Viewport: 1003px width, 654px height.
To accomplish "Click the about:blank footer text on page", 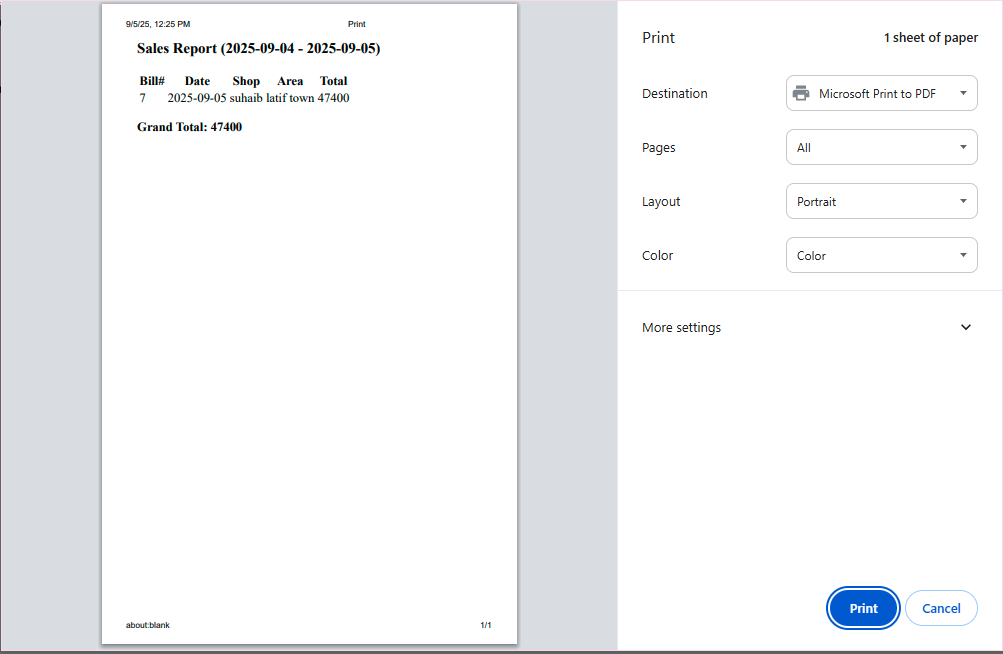I will 148,625.
